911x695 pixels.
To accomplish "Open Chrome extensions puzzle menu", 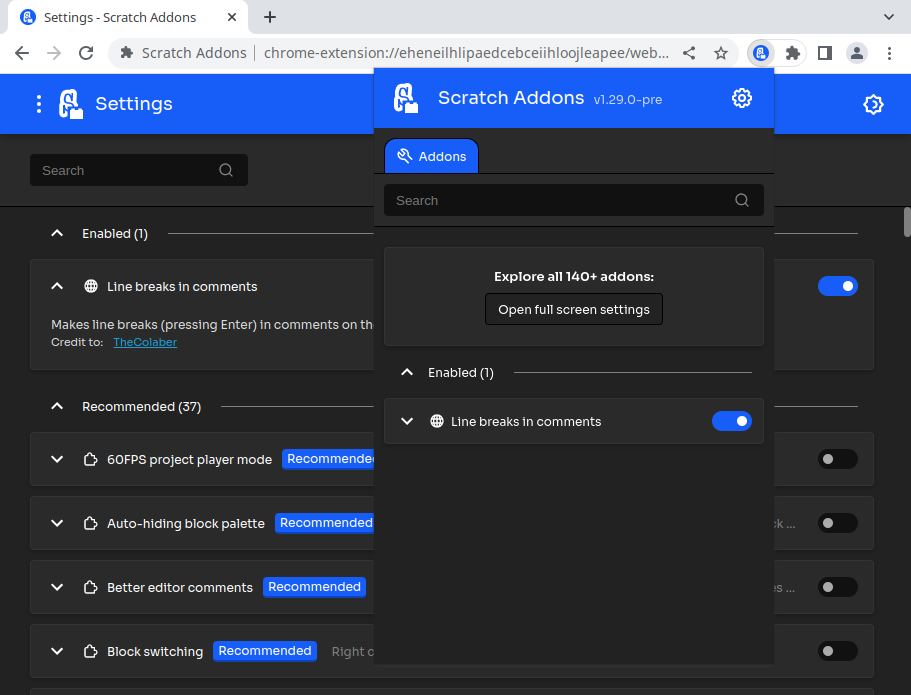I will pyautogui.click(x=792, y=53).
